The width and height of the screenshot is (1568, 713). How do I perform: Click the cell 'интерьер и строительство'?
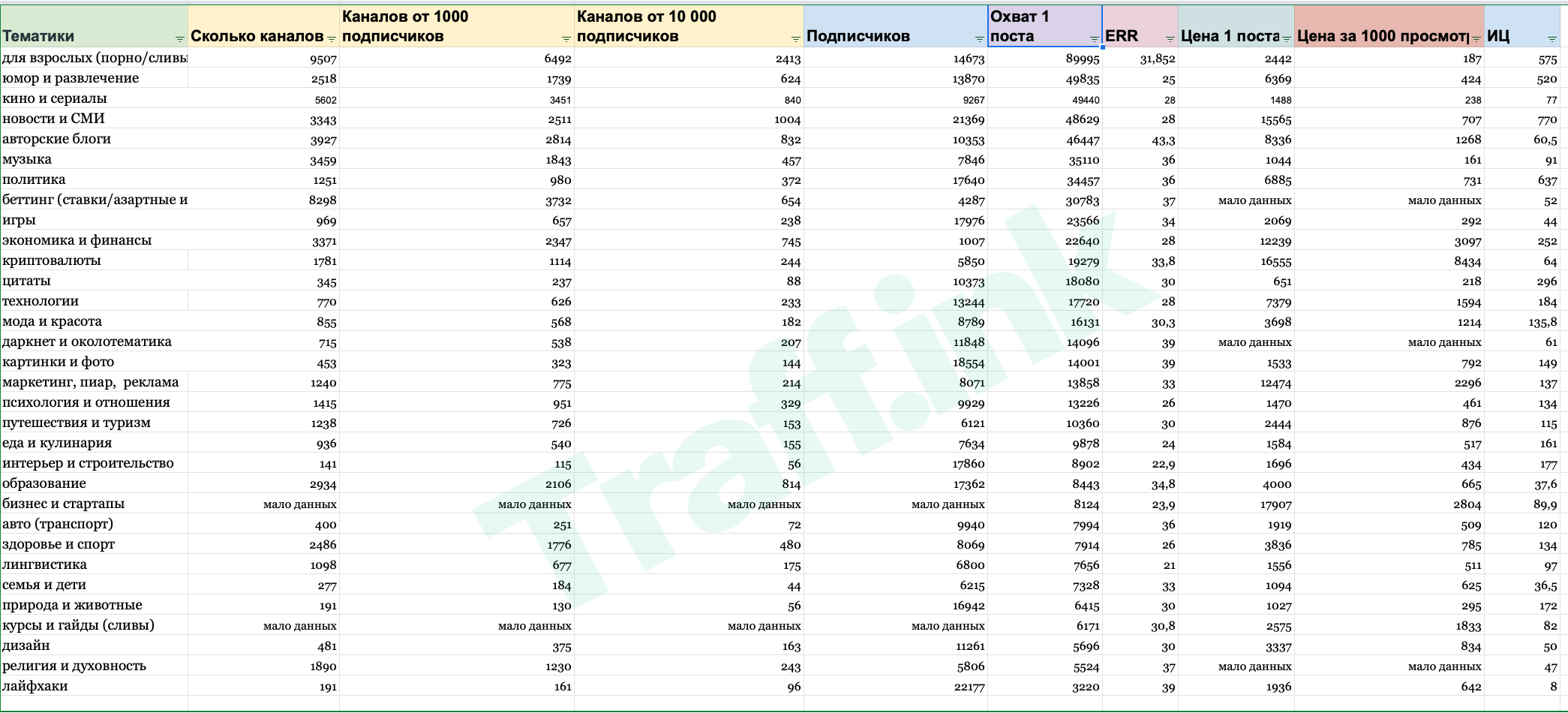94,463
